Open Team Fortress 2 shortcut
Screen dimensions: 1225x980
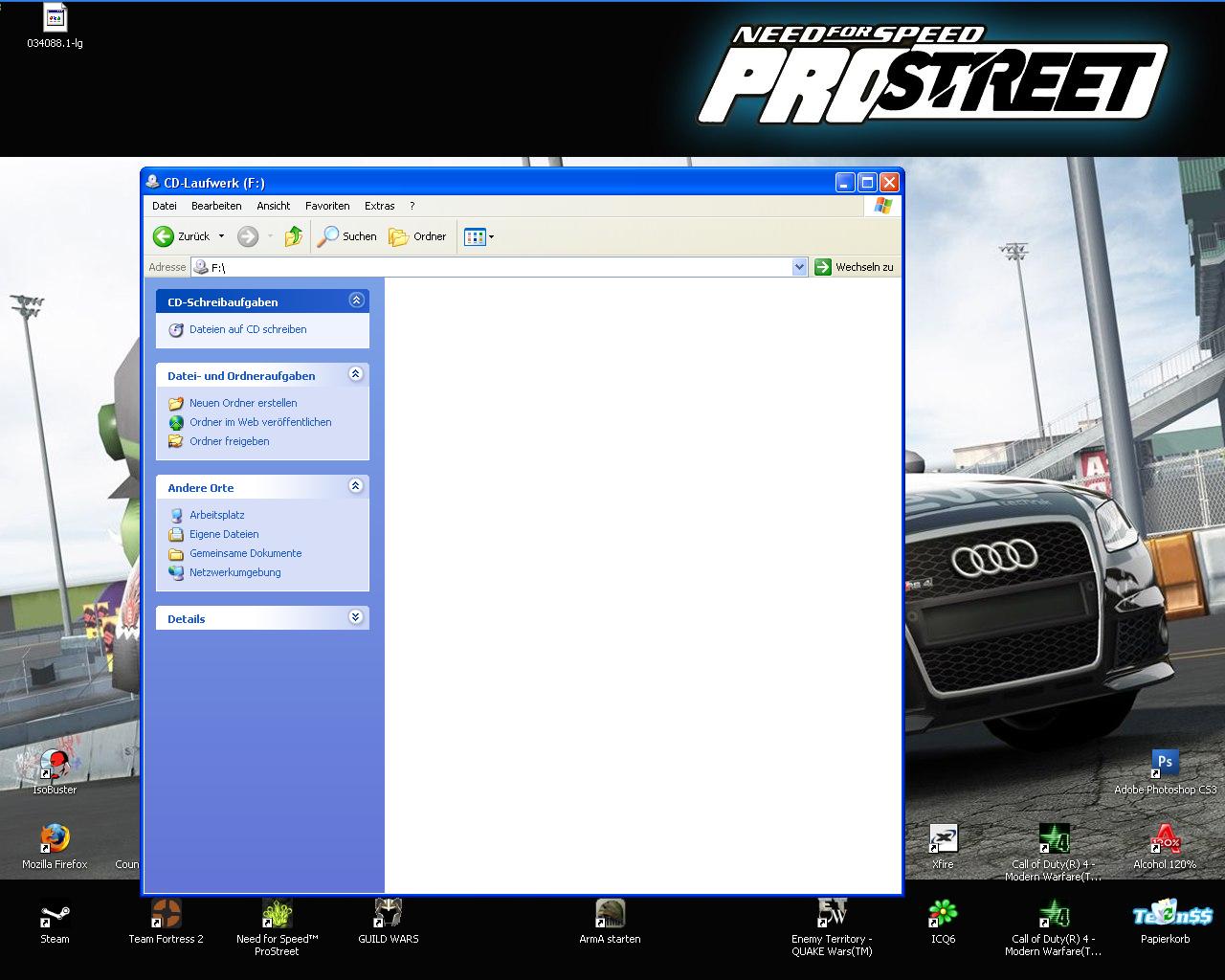[x=166, y=921]
